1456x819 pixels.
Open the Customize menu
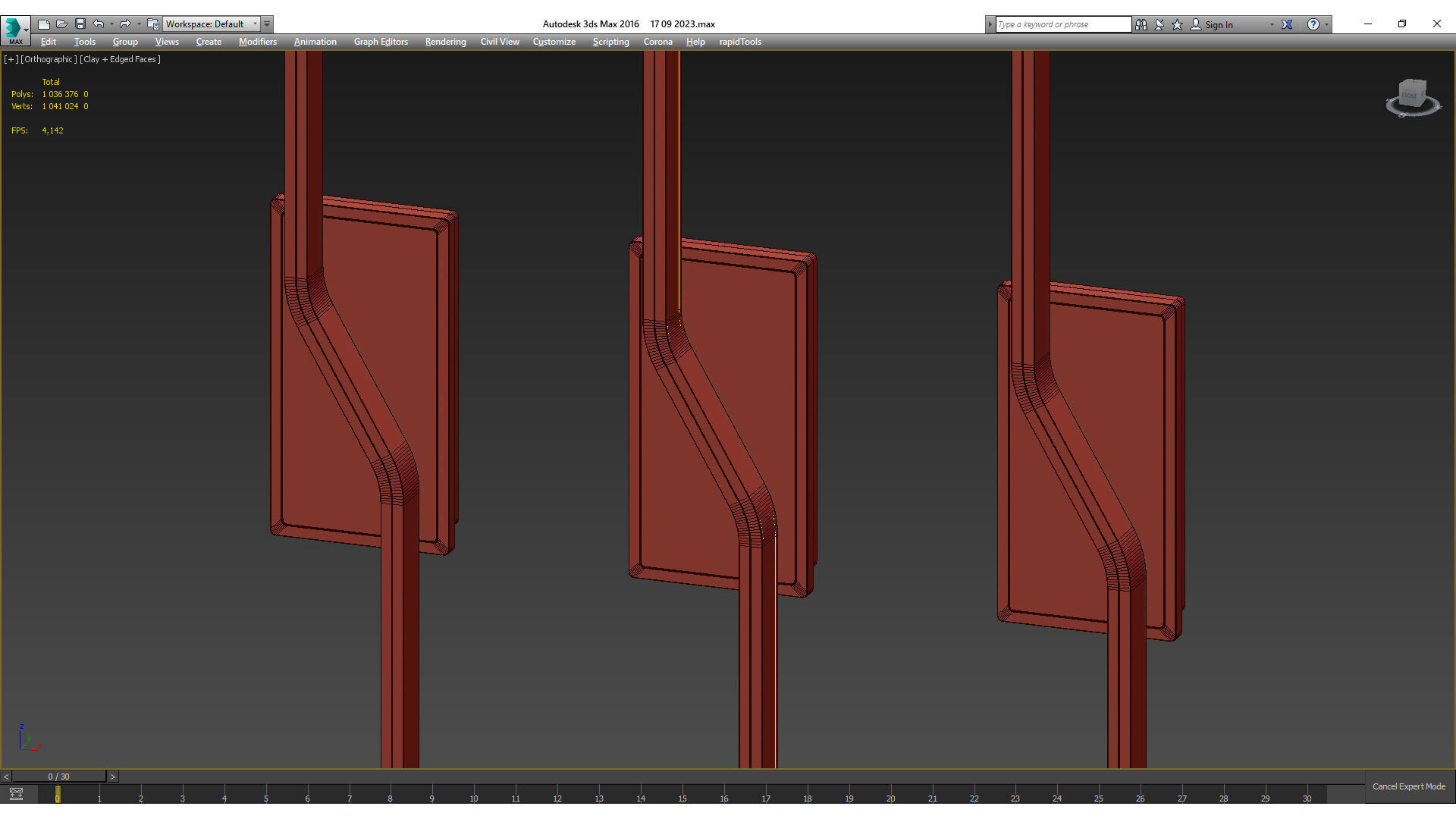pyautogui.click(x=554, y=42)
